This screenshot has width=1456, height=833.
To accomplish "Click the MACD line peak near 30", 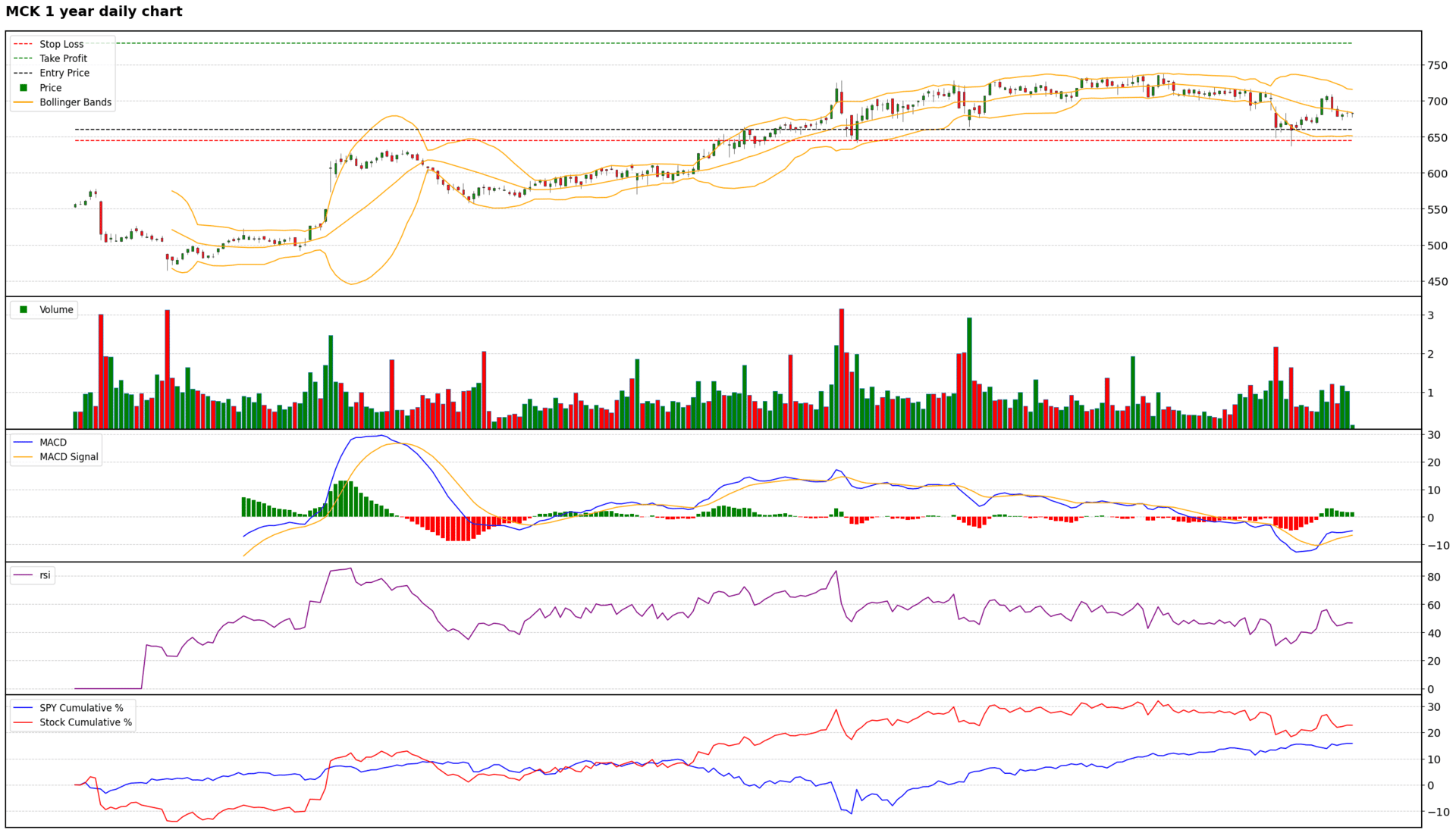I will [x=383, y=436].
